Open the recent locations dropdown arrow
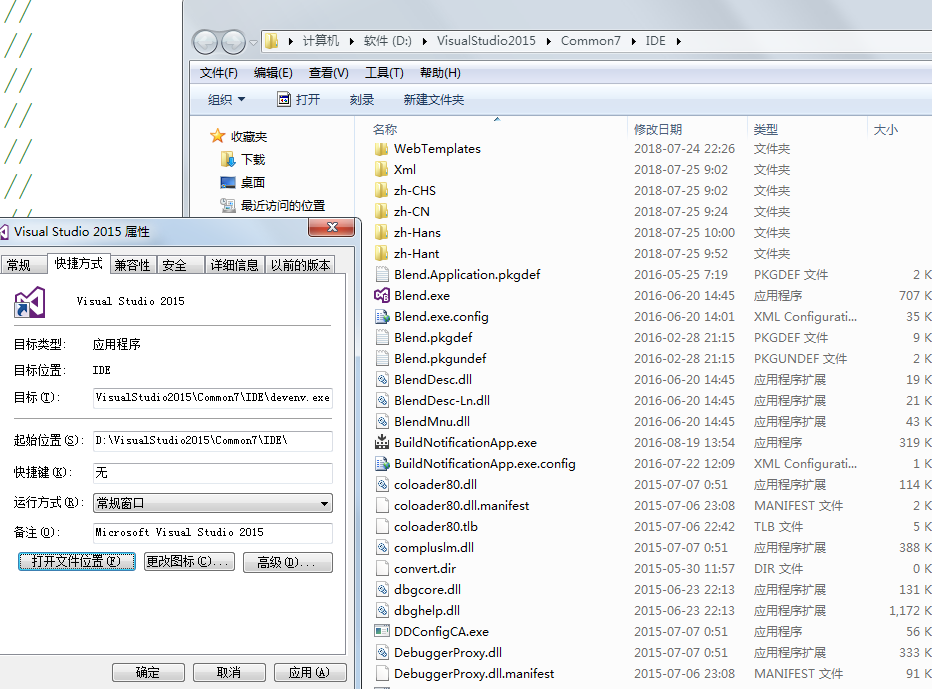932x689 pixels. [x=253, y=43]
